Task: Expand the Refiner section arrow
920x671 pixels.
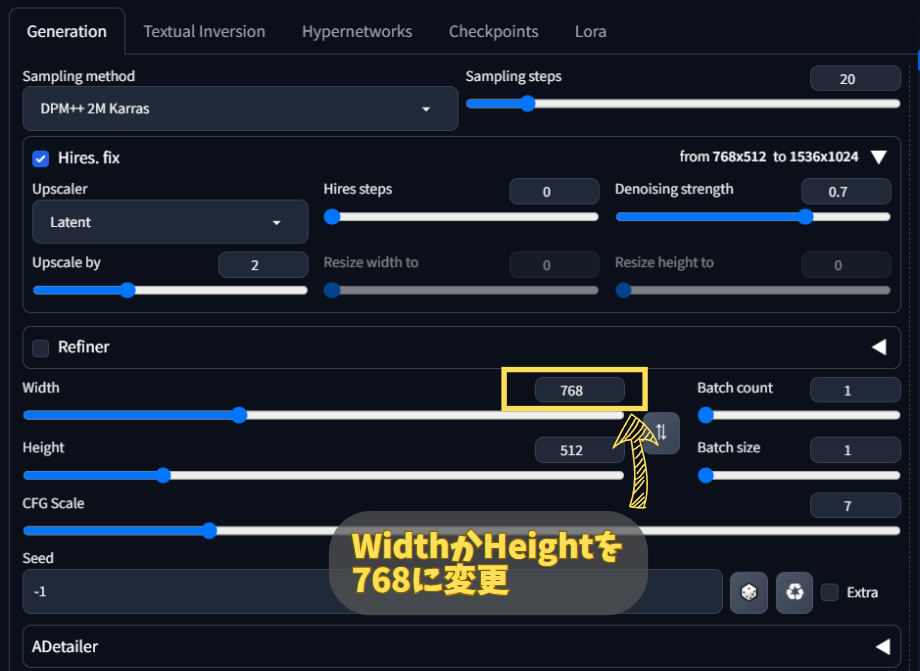Action: pyautogui.click(x=879, y=347)
